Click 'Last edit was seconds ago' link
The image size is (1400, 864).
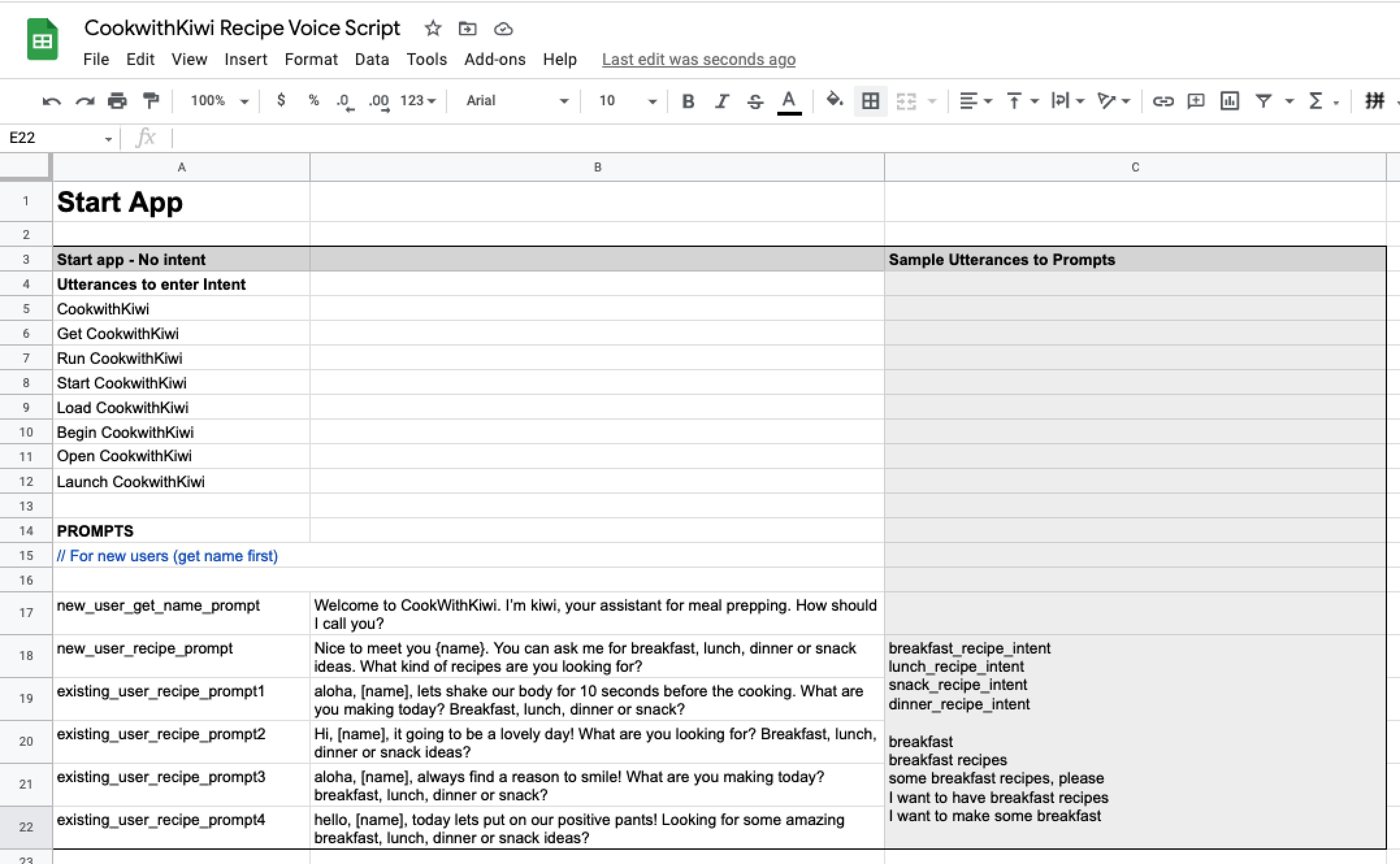(698, 59)
